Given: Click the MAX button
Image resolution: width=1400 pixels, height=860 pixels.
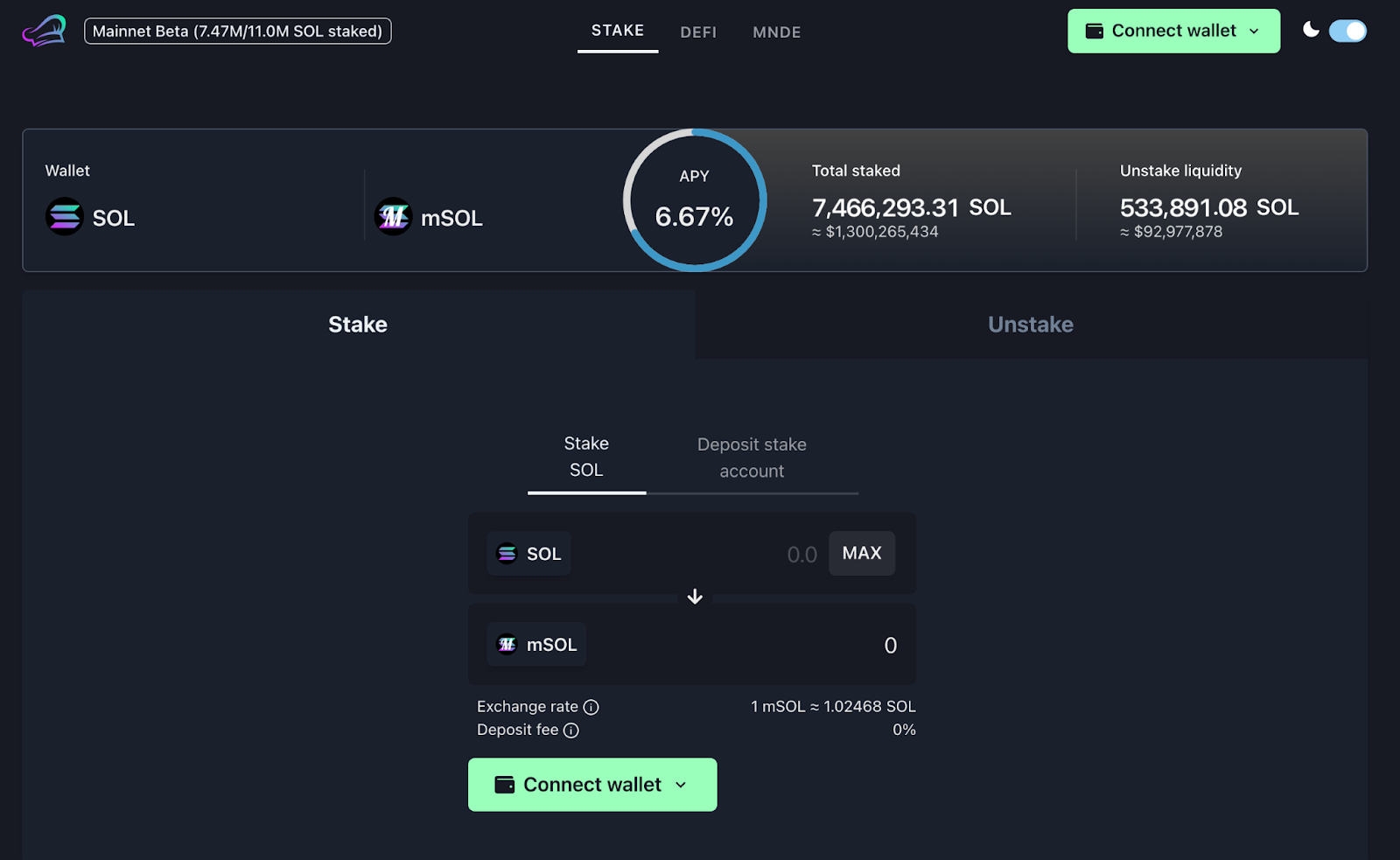Looking at the screenshot, I should [862, 553].
